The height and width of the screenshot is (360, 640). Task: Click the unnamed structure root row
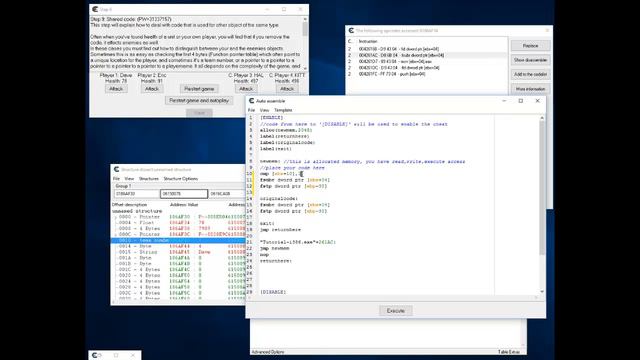tap(137, 211)
